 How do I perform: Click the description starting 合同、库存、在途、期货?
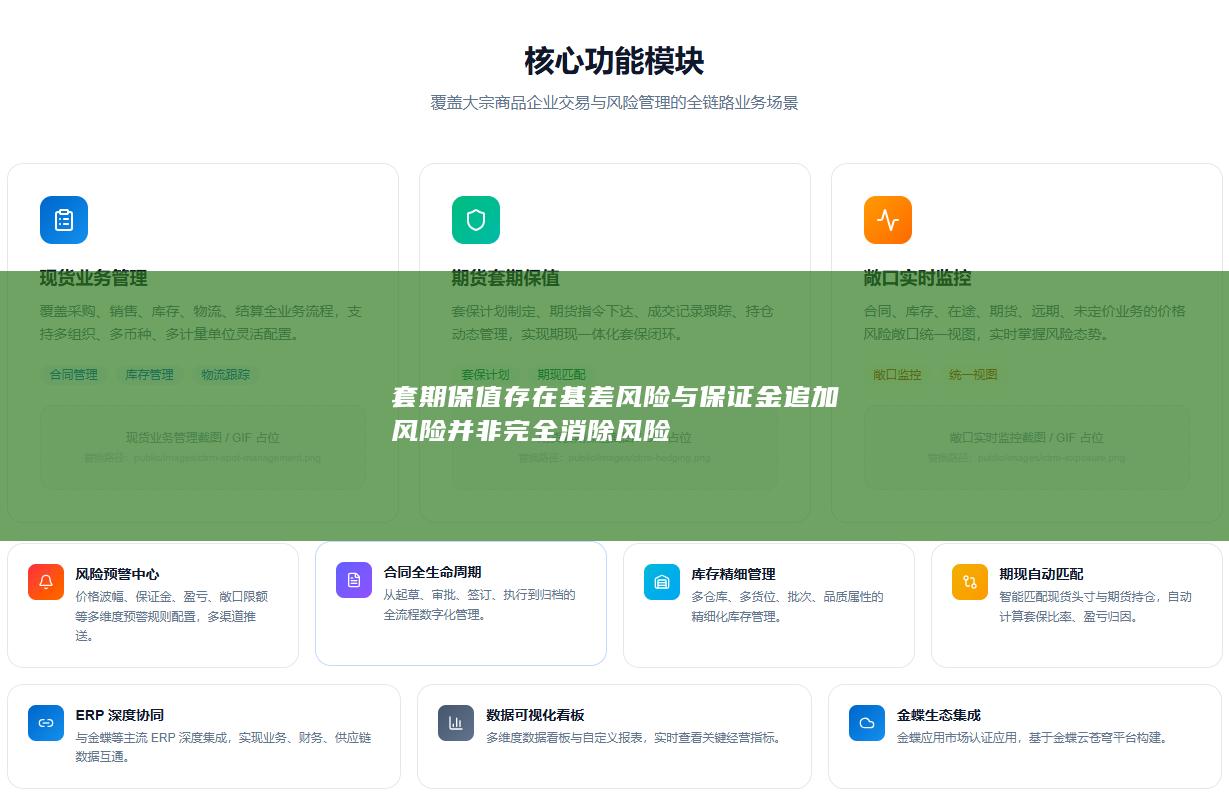tap(1025, 322)
